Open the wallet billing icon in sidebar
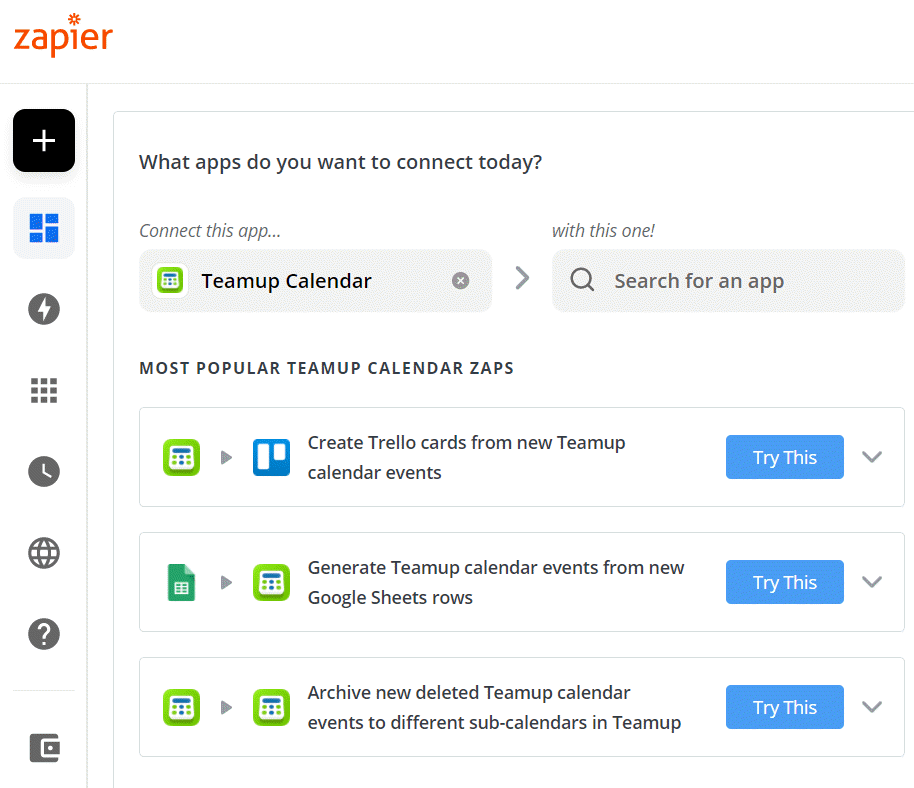The image size is (914, 788). pos(44,748)
